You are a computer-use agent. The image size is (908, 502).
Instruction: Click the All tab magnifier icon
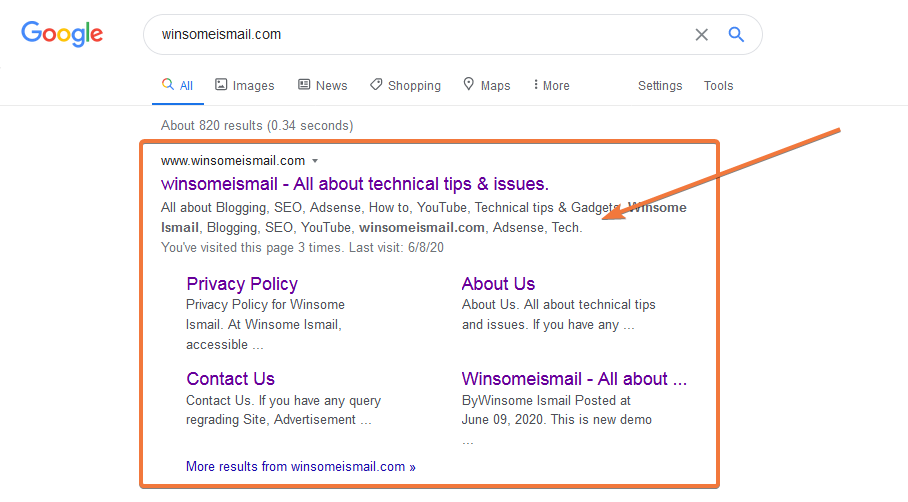click(168, 85)
